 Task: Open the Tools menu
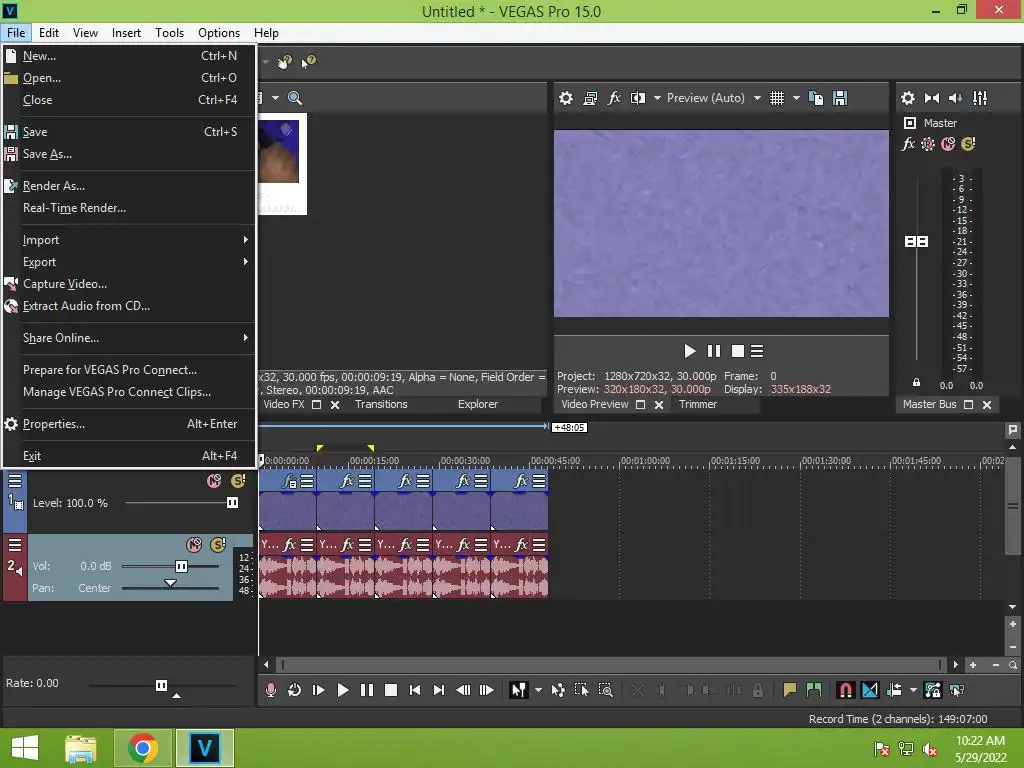tap(169, 33)
